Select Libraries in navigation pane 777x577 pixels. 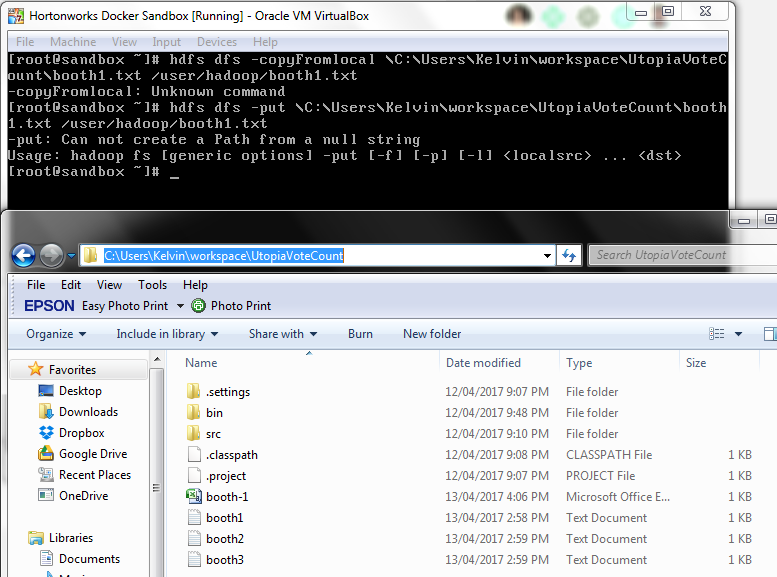71,538
